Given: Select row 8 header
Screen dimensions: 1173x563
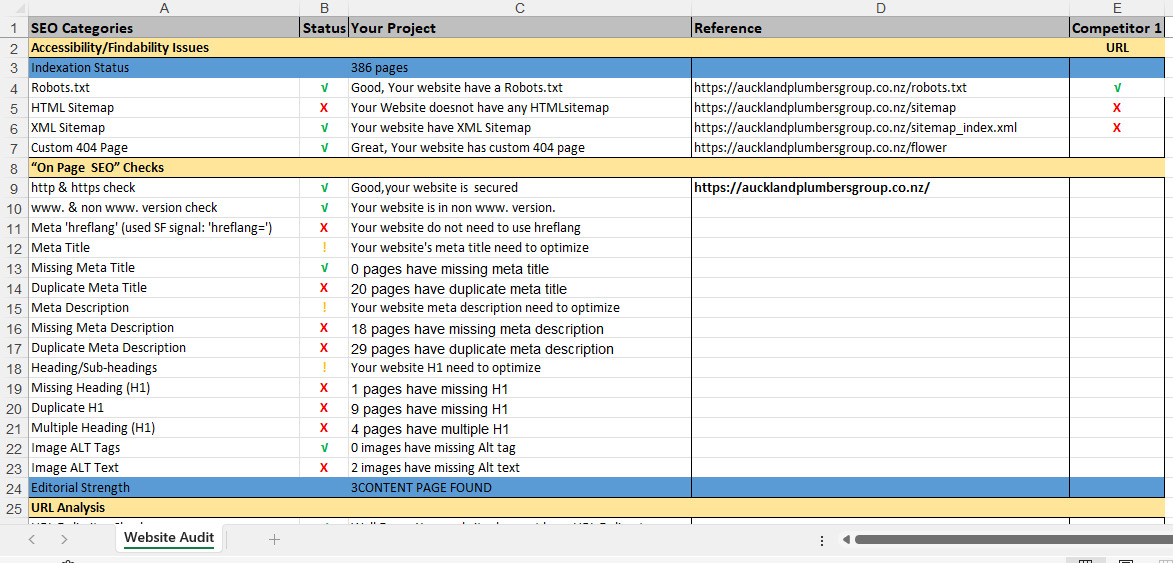Looking at the screenshot, I should 13,168.
